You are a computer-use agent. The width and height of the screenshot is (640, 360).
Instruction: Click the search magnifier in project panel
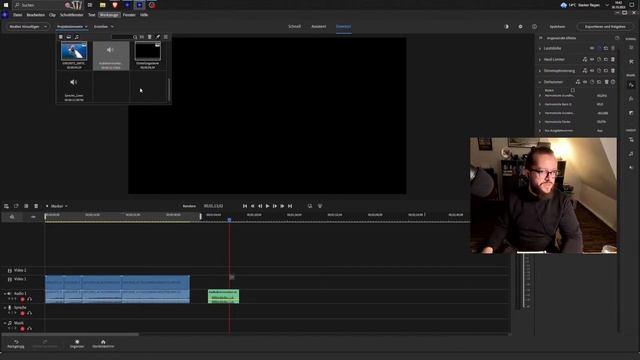coord(135,37)
